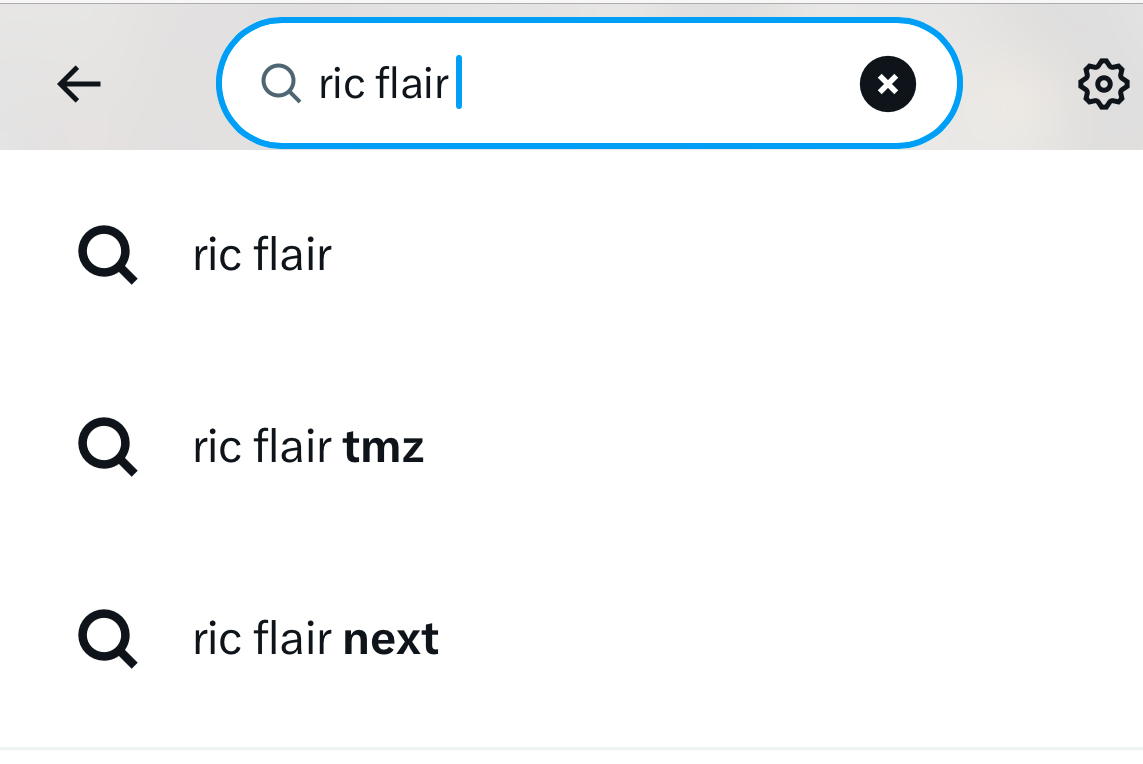
Task: Click magnifier icon next to "ric flair tmz"
Action: [x=107, y=447]
